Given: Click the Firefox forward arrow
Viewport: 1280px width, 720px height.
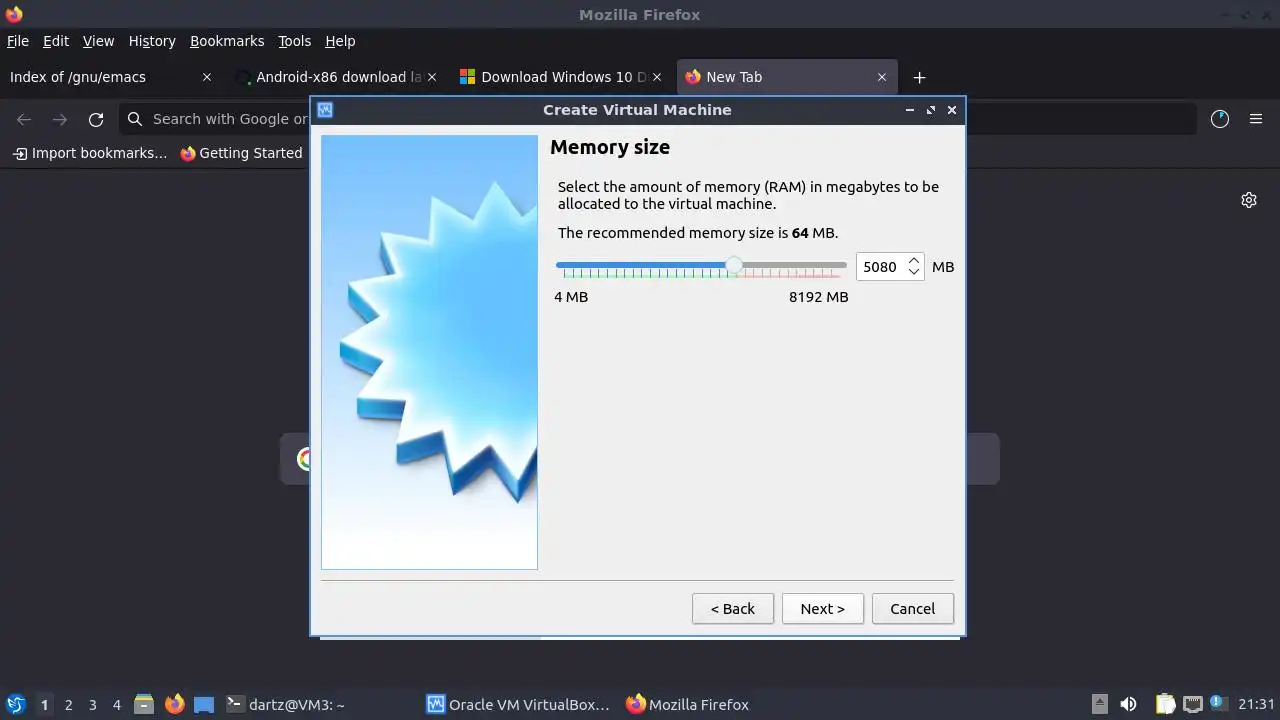Looking at the screenshot, I should pyautogui.click(x=60, y=119).
